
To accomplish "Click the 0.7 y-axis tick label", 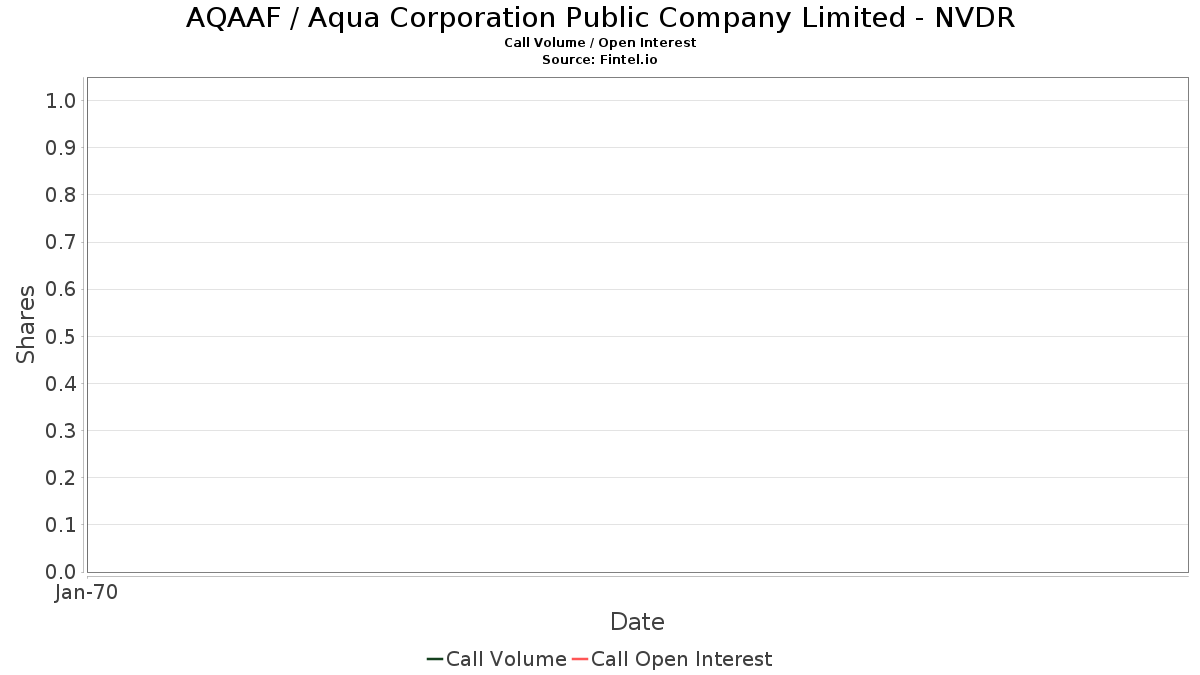I will click(61, 242).
